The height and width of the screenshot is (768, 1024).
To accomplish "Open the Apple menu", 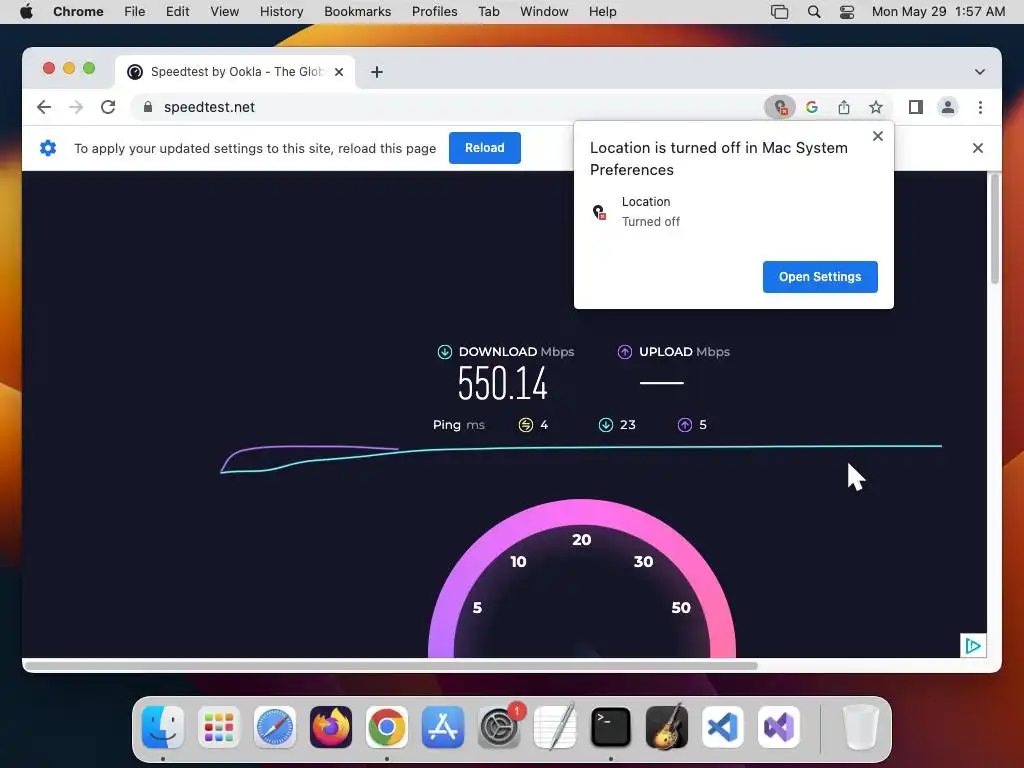I will click(27, 12).
